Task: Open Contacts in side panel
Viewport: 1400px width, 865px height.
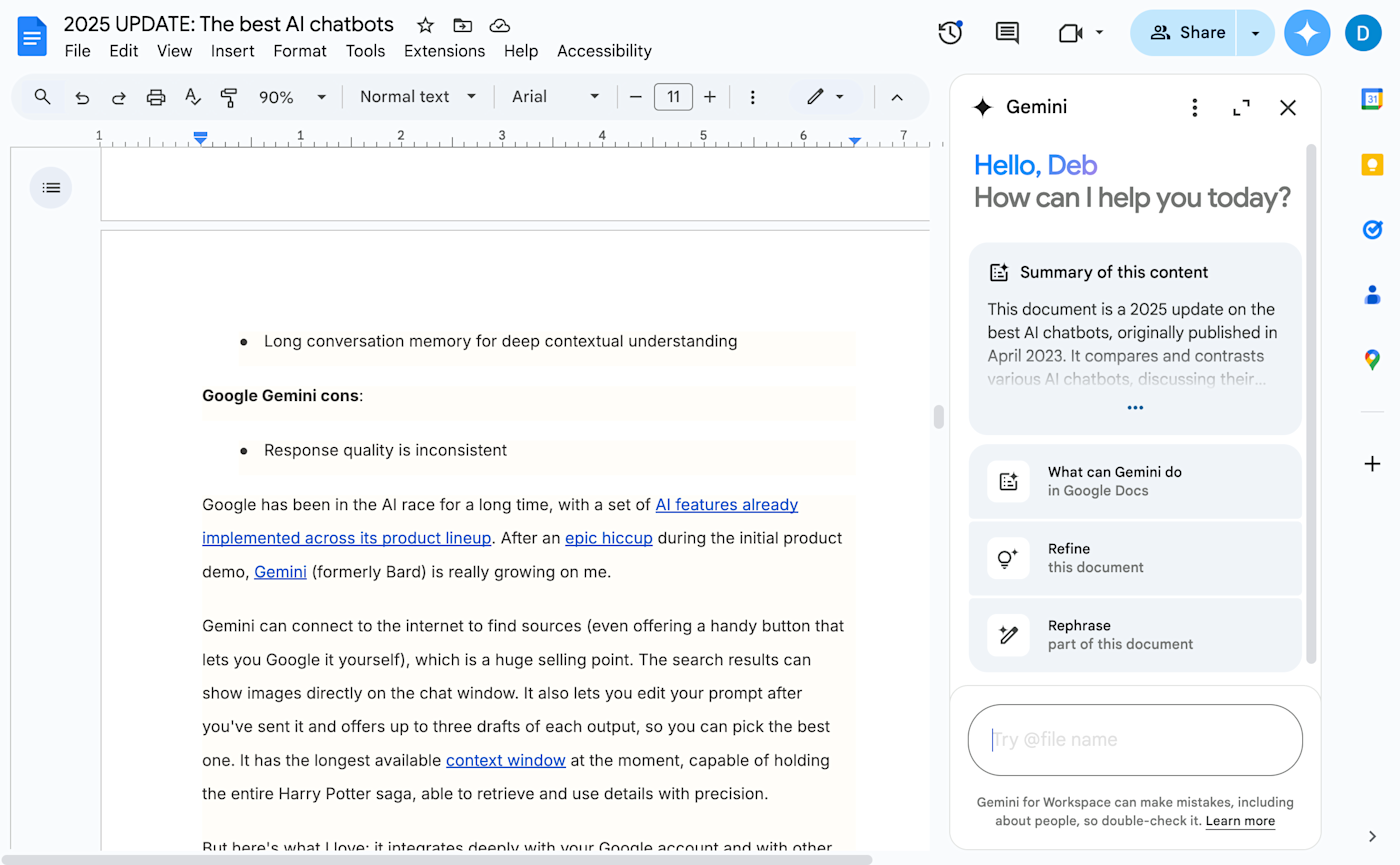Action: [x=1372, y=295]
